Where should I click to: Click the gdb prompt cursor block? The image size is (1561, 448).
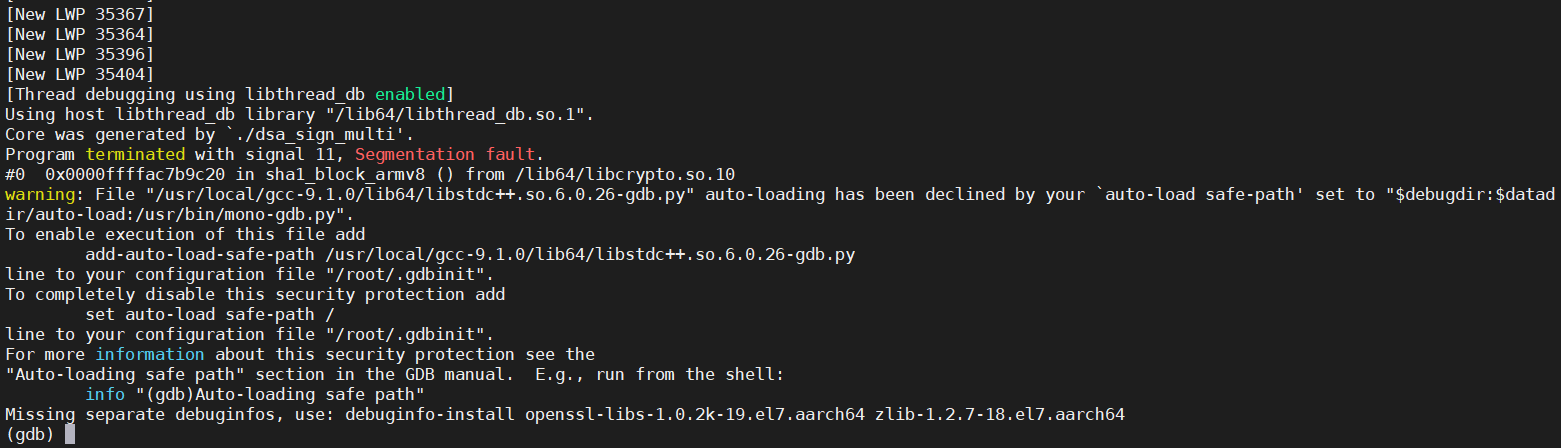coord(70,434)
